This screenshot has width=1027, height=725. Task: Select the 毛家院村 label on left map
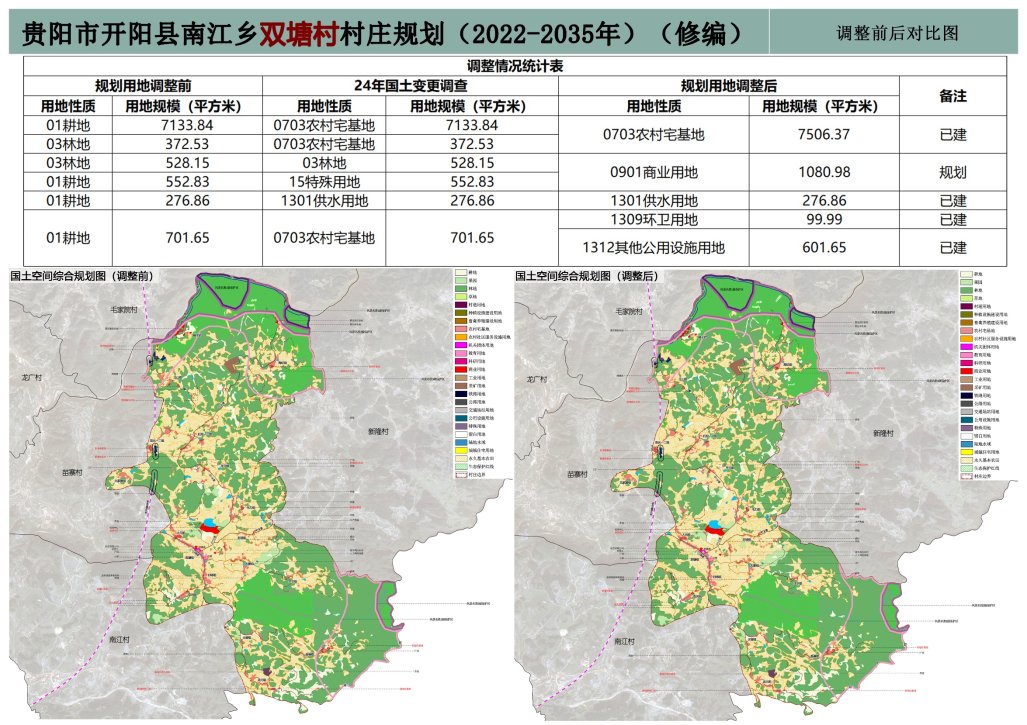pos(124,310)
